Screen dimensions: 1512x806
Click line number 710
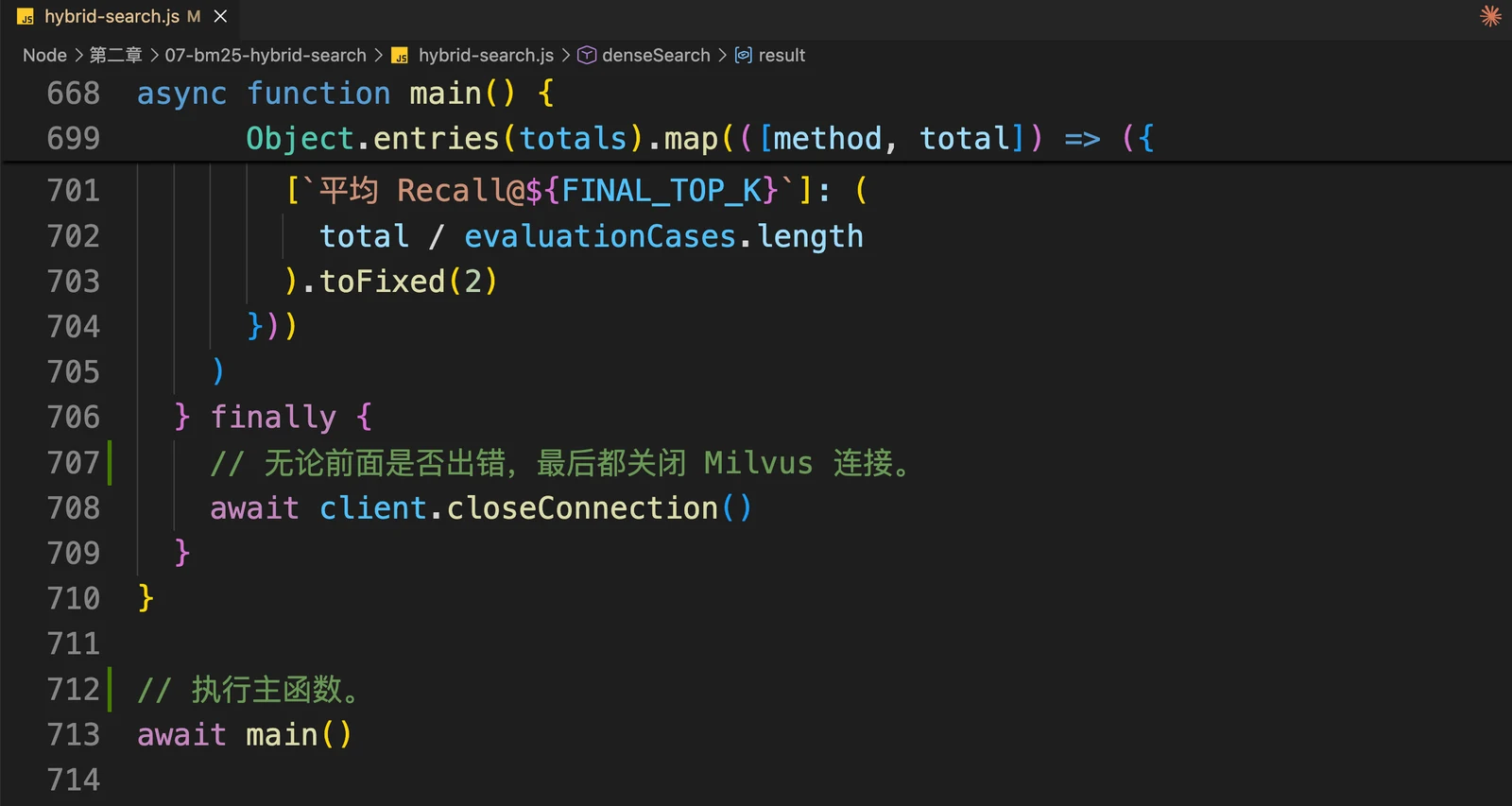pos(74,599)
